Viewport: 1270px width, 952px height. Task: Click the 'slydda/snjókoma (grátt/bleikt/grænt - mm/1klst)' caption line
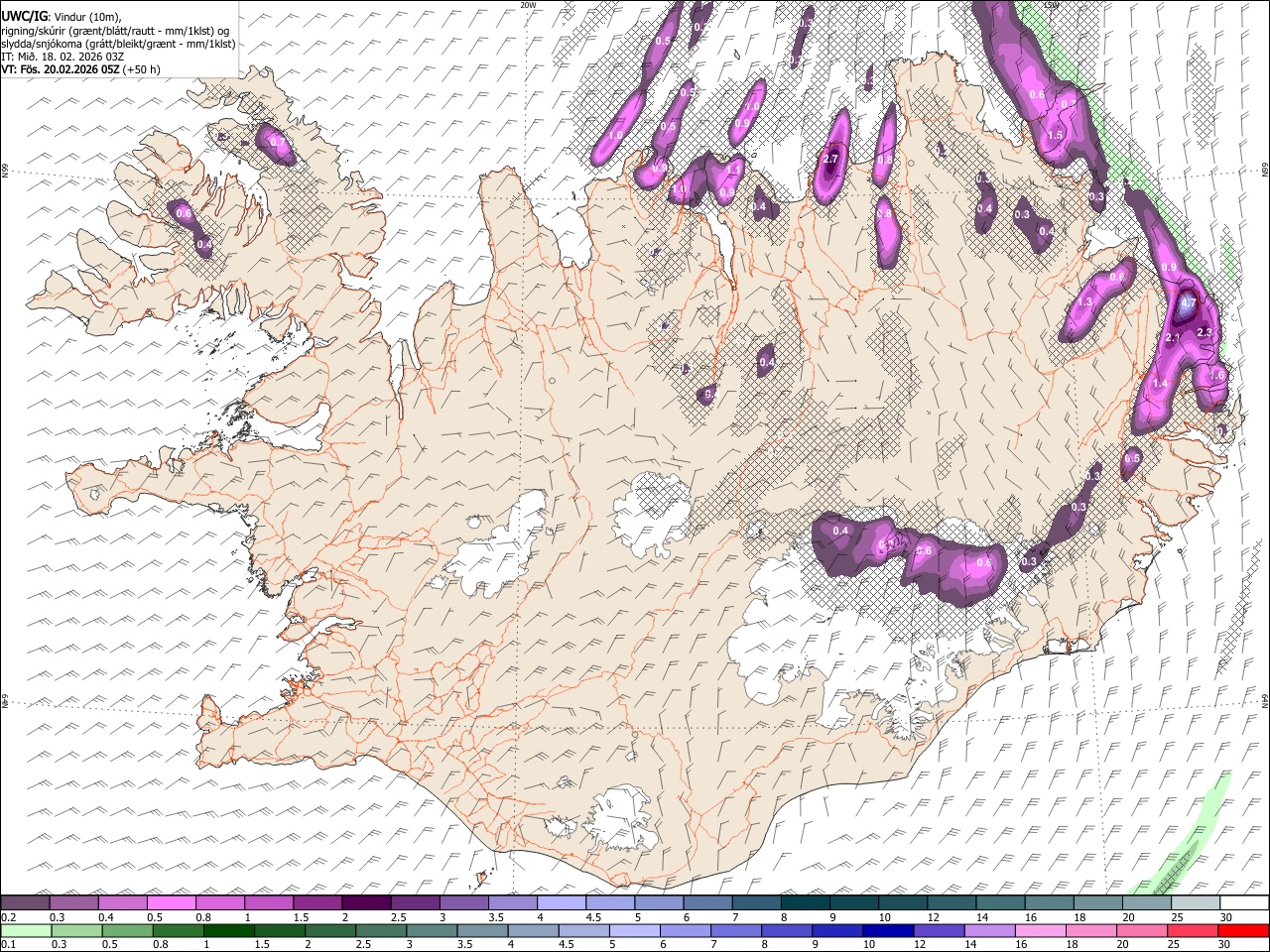click(x=118, y=44)
